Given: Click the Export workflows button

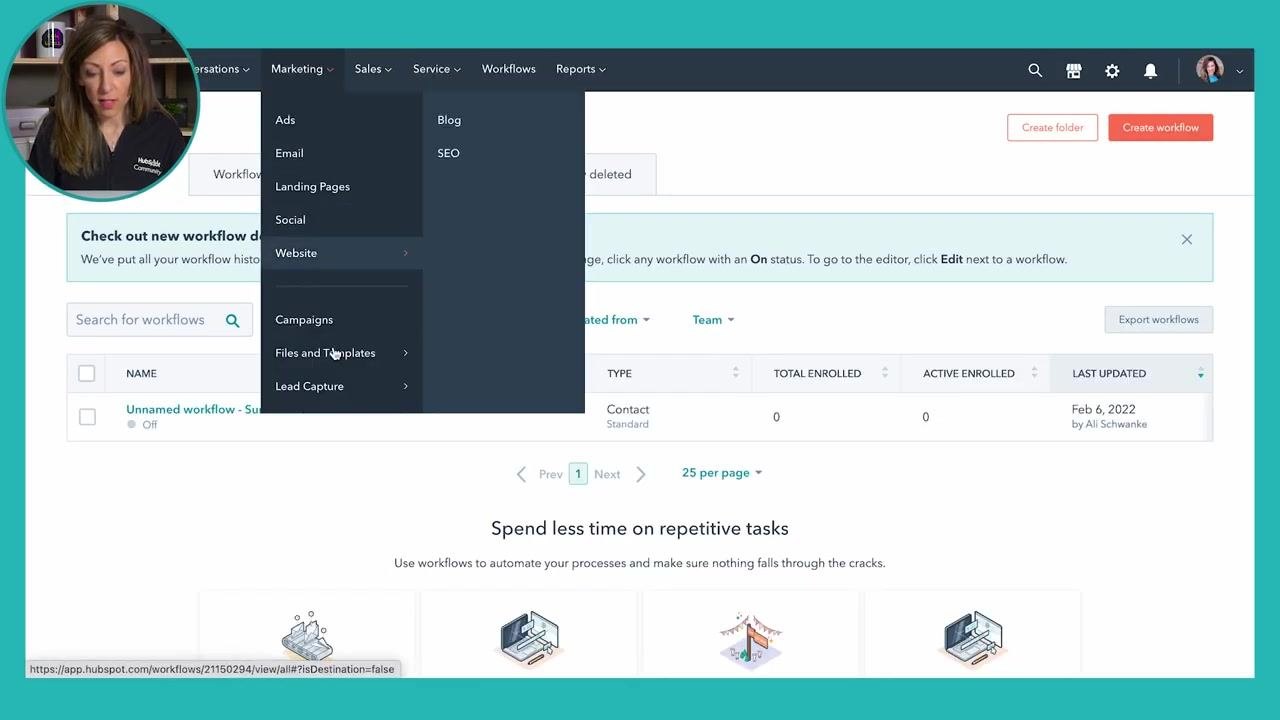Looking at the screenshot, I should [1158, 320].
